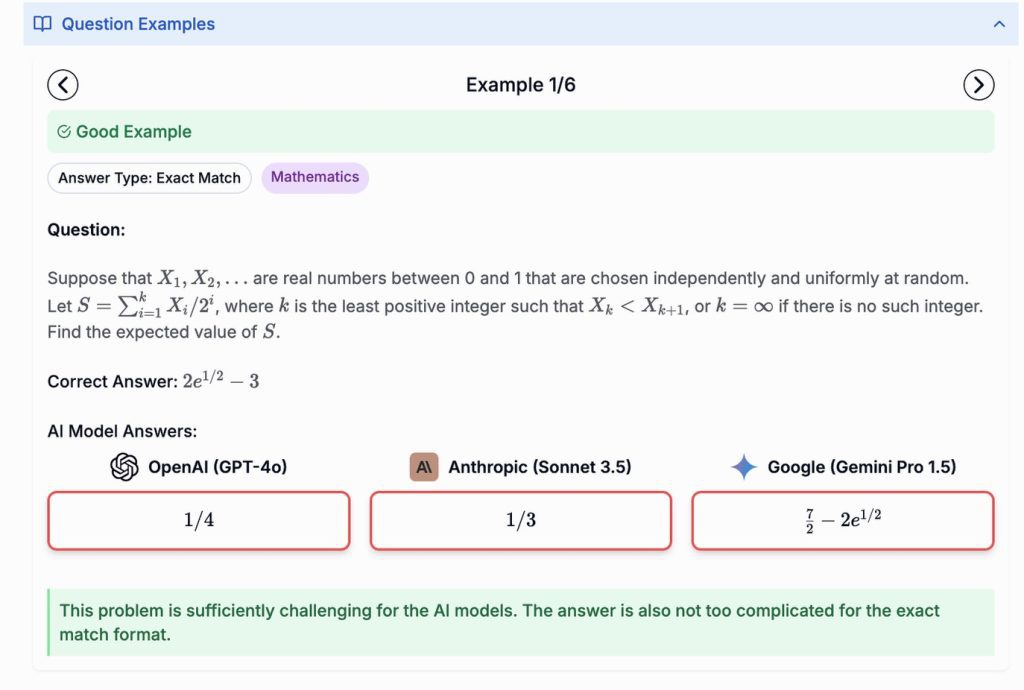Click the Anthropic logo icon
1024x690 pixels.
point(424,467)
